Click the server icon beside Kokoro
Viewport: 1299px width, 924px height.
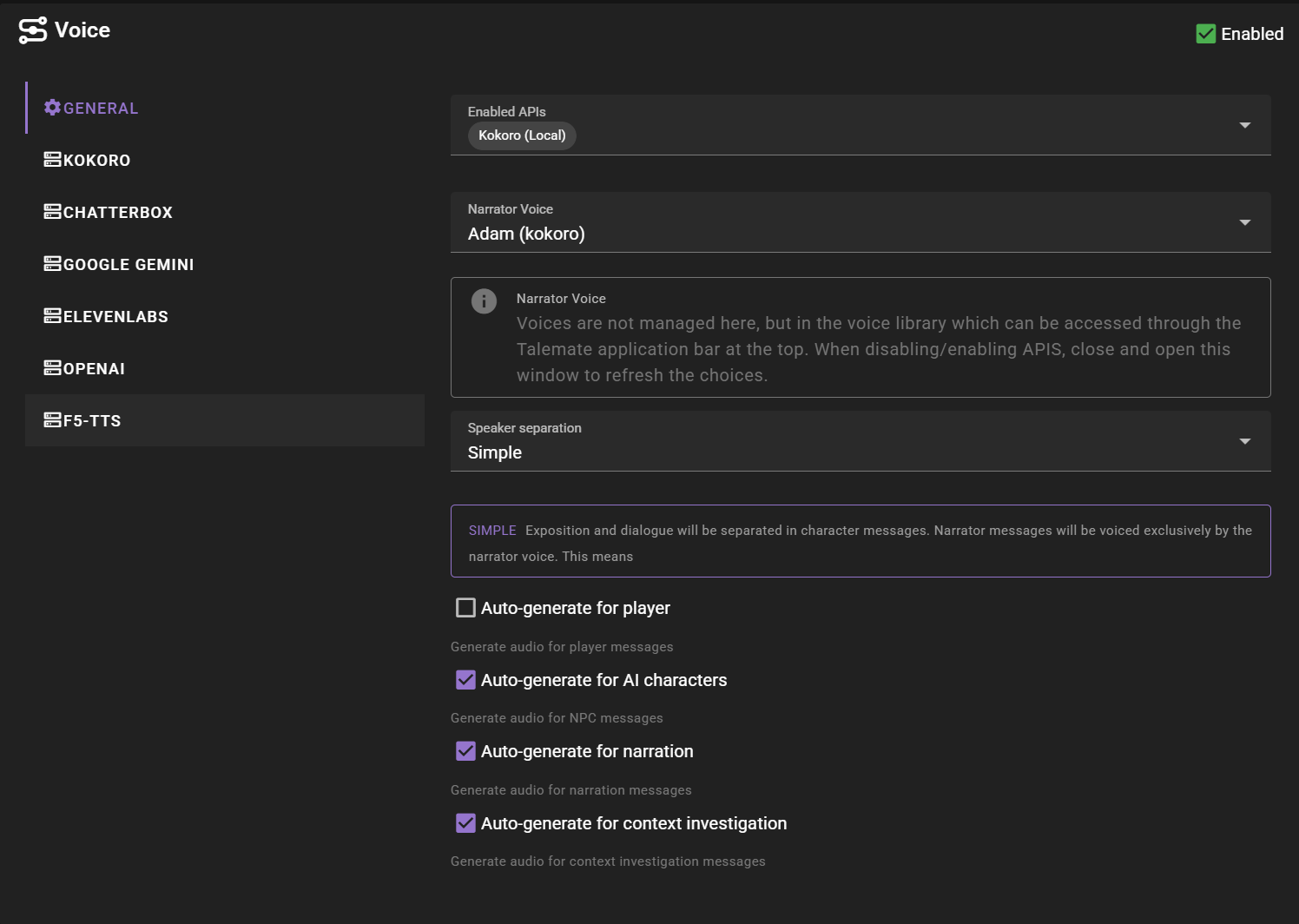point(53,160)
